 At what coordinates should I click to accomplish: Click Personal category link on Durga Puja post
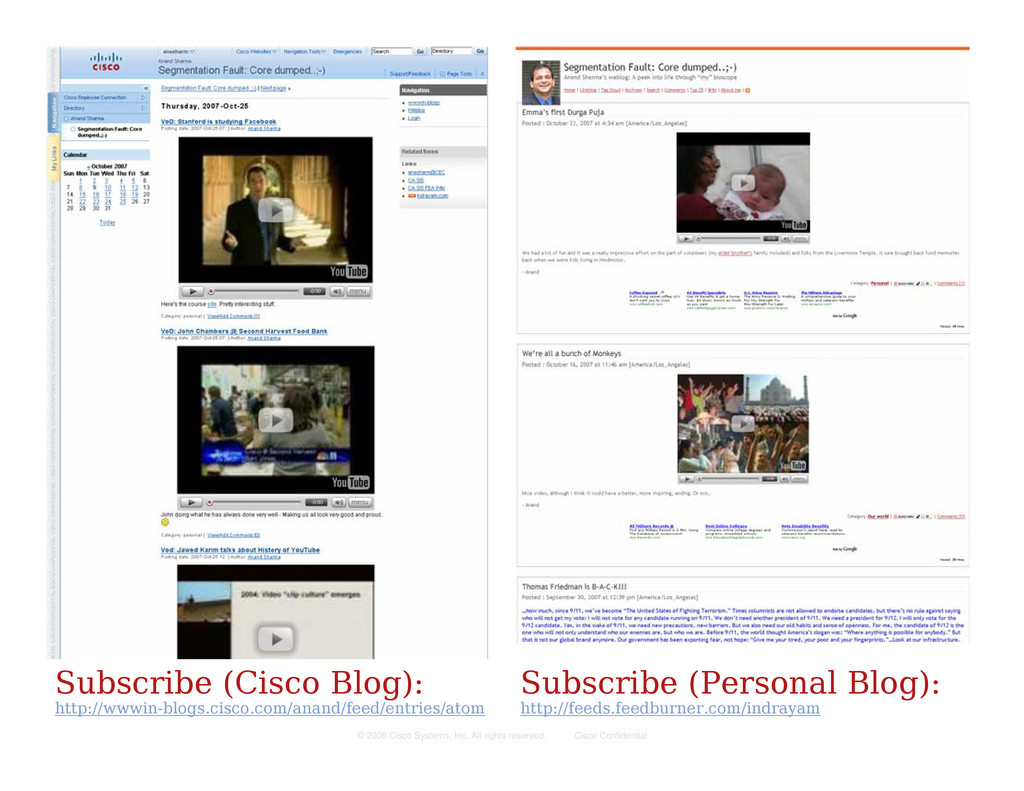[x=880, y=283]
